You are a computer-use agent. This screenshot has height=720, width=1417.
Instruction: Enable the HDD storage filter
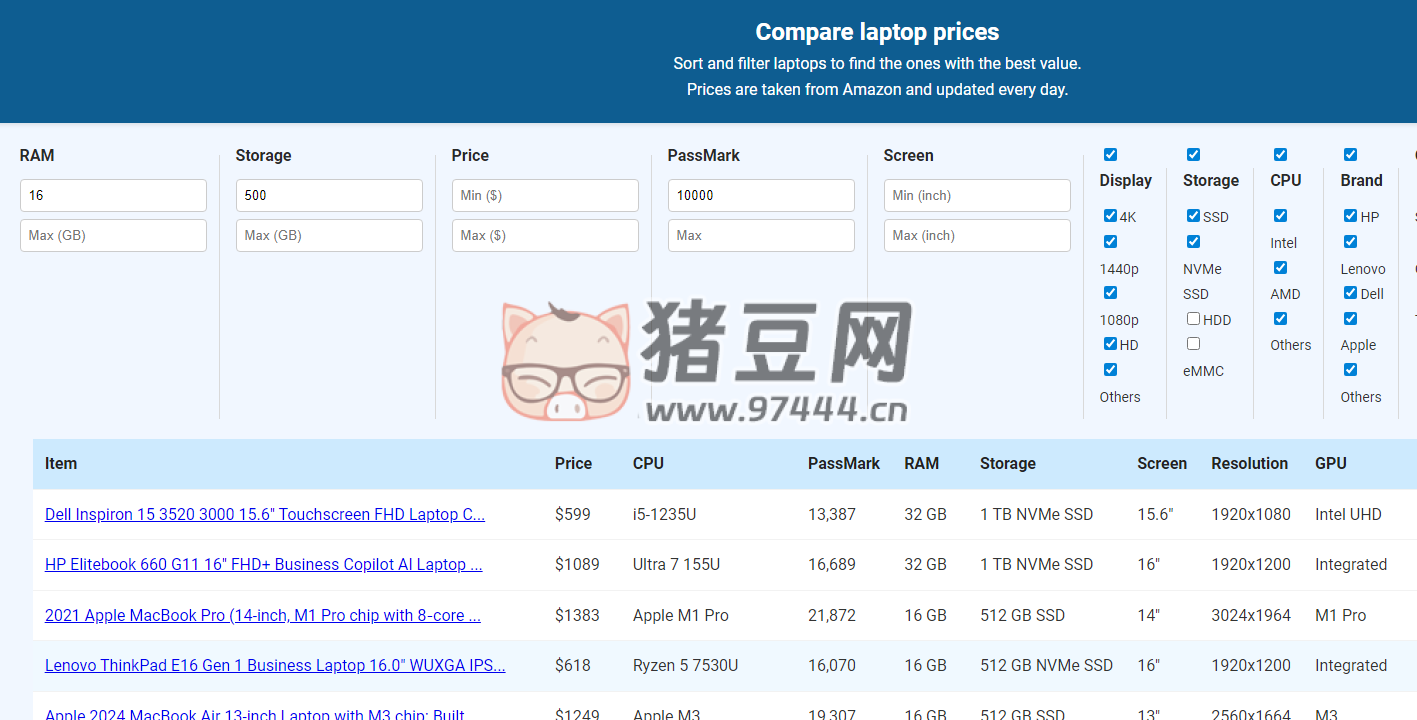click(1193, 318)
